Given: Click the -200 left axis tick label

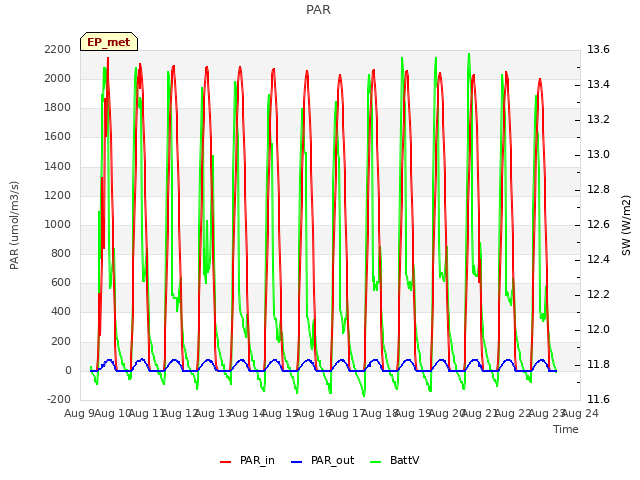Looking at the screenshot, I should point(59,399).
